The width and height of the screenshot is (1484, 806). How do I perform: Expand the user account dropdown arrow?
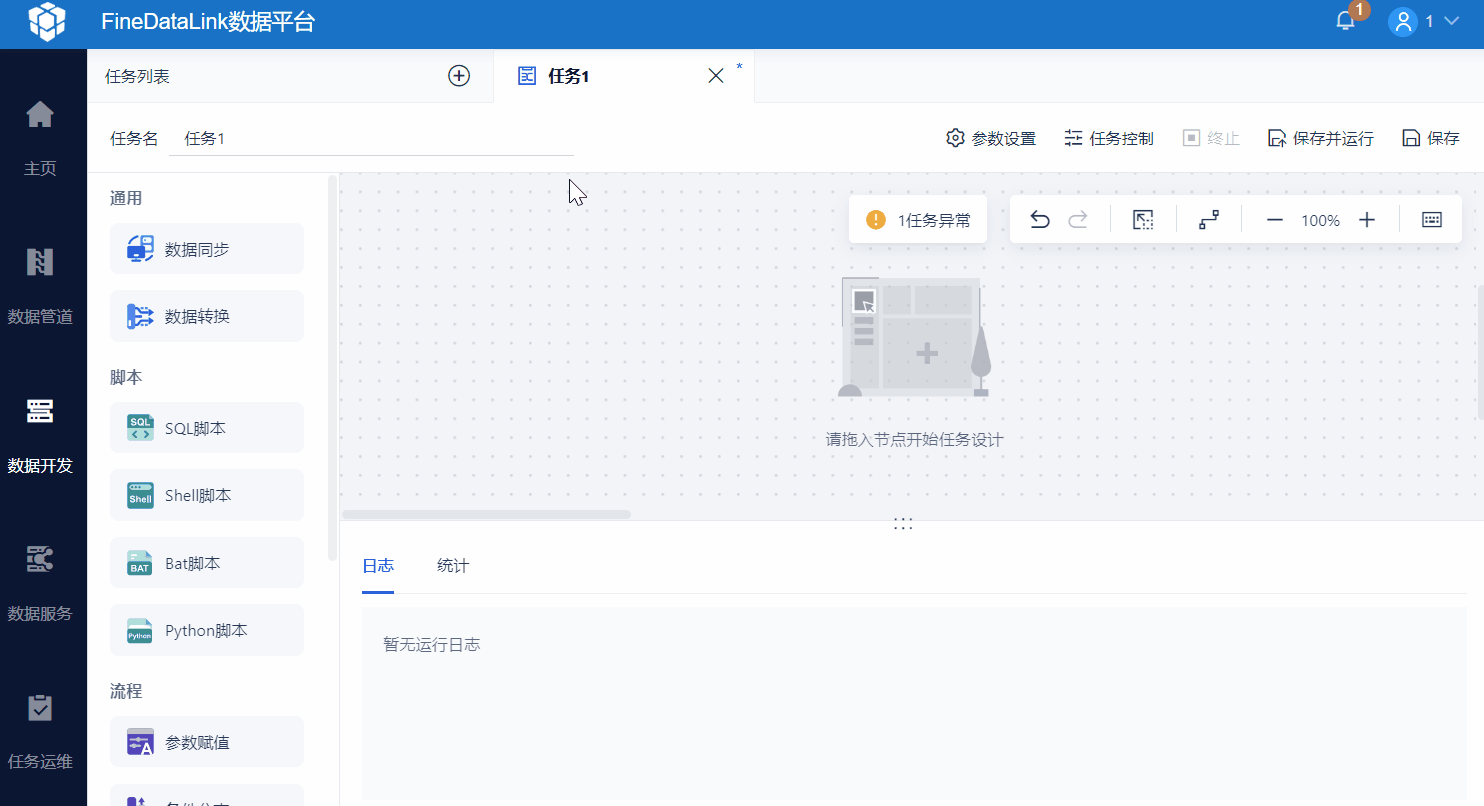(1452, 22)
